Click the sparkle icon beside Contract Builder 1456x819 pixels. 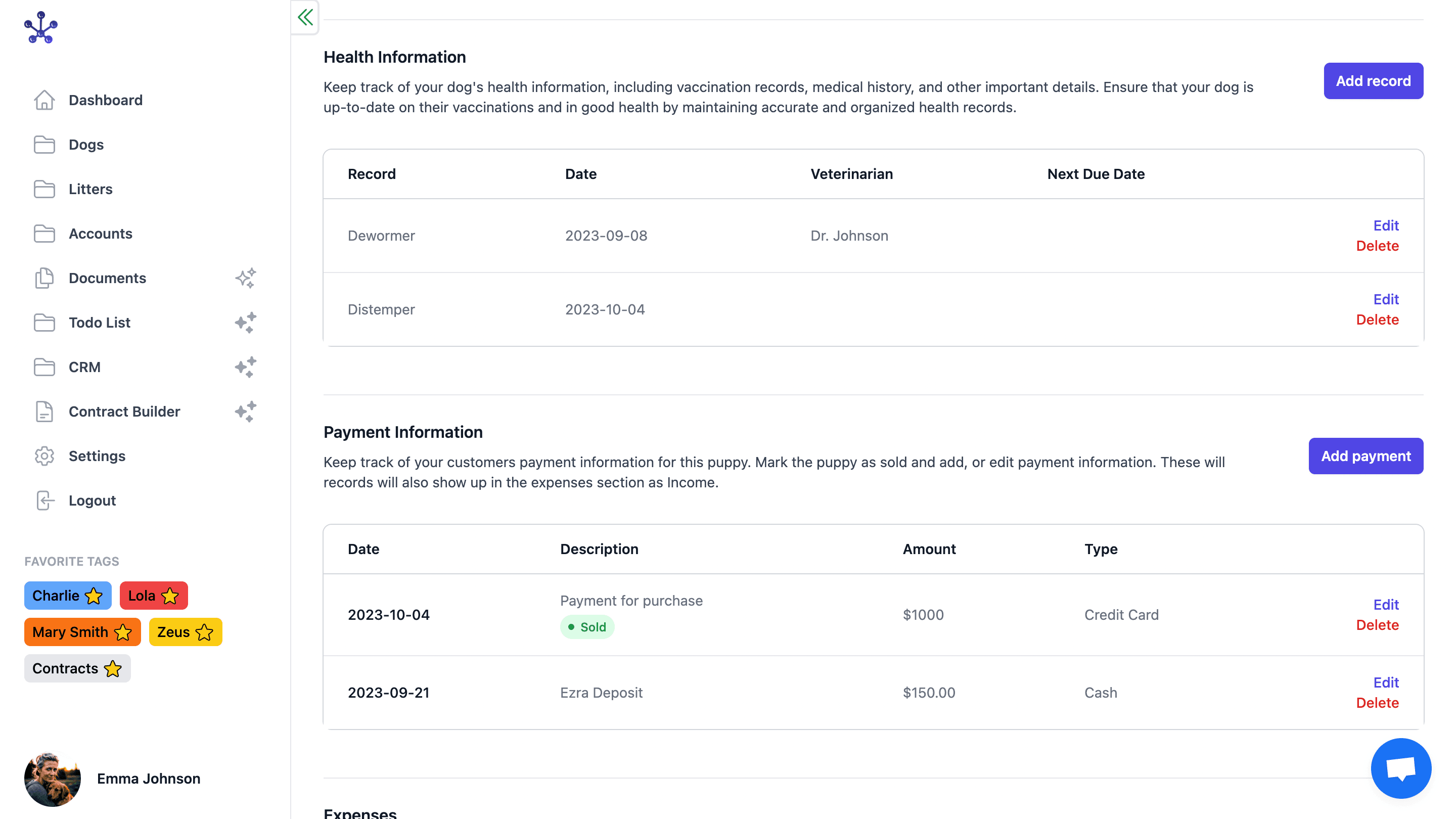(245, 412)
